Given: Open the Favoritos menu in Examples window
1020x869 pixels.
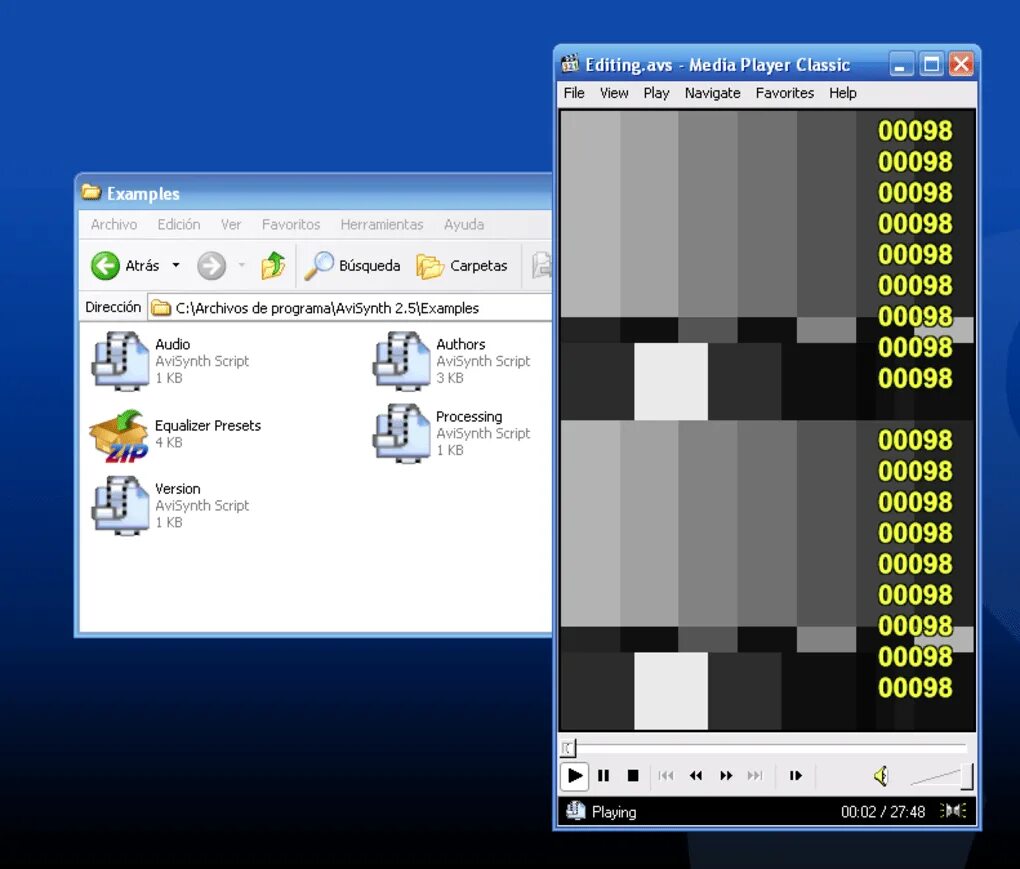Looking at the screenshot, I should click(291, 224).
